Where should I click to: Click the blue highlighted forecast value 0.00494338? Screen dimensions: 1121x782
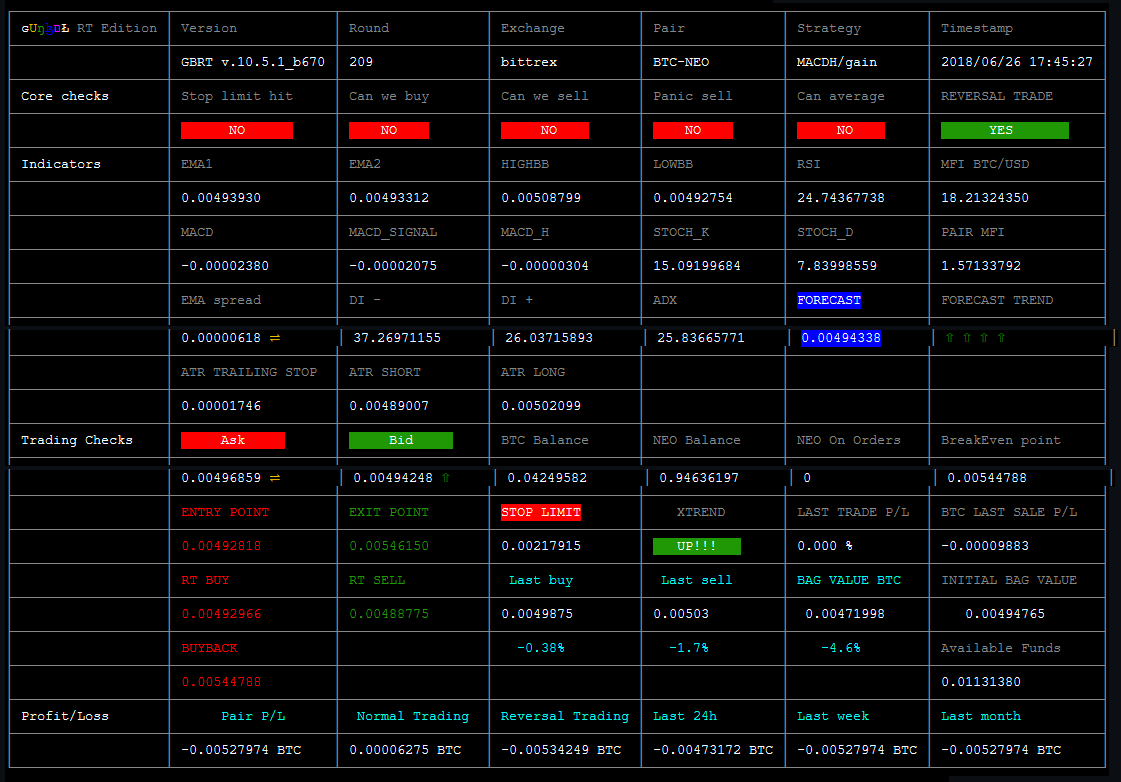point(841,338)
